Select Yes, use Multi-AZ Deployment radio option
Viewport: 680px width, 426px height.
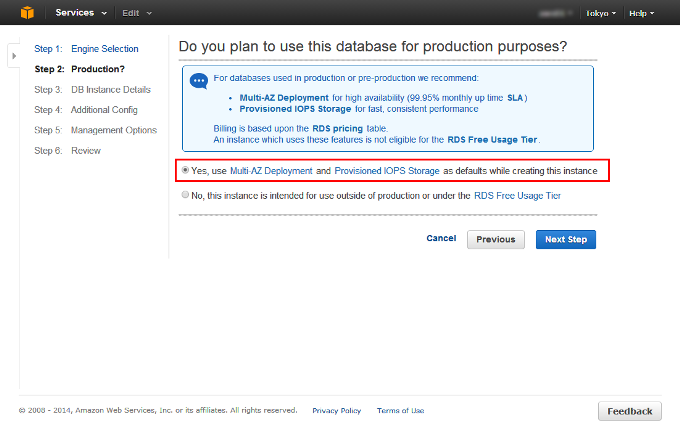[186, 171]
